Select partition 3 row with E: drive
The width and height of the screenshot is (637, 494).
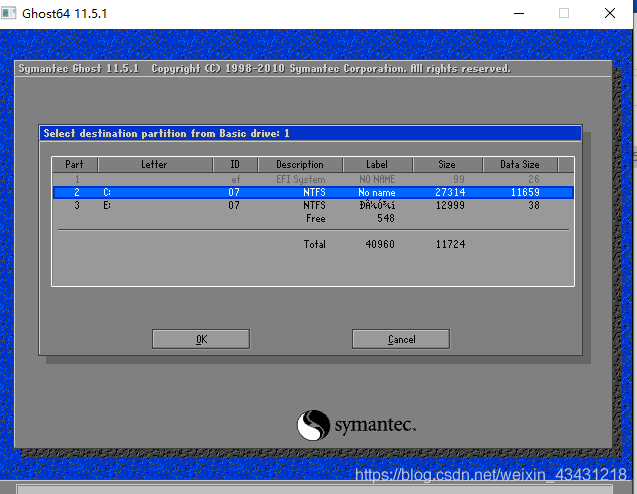(313, 205)
